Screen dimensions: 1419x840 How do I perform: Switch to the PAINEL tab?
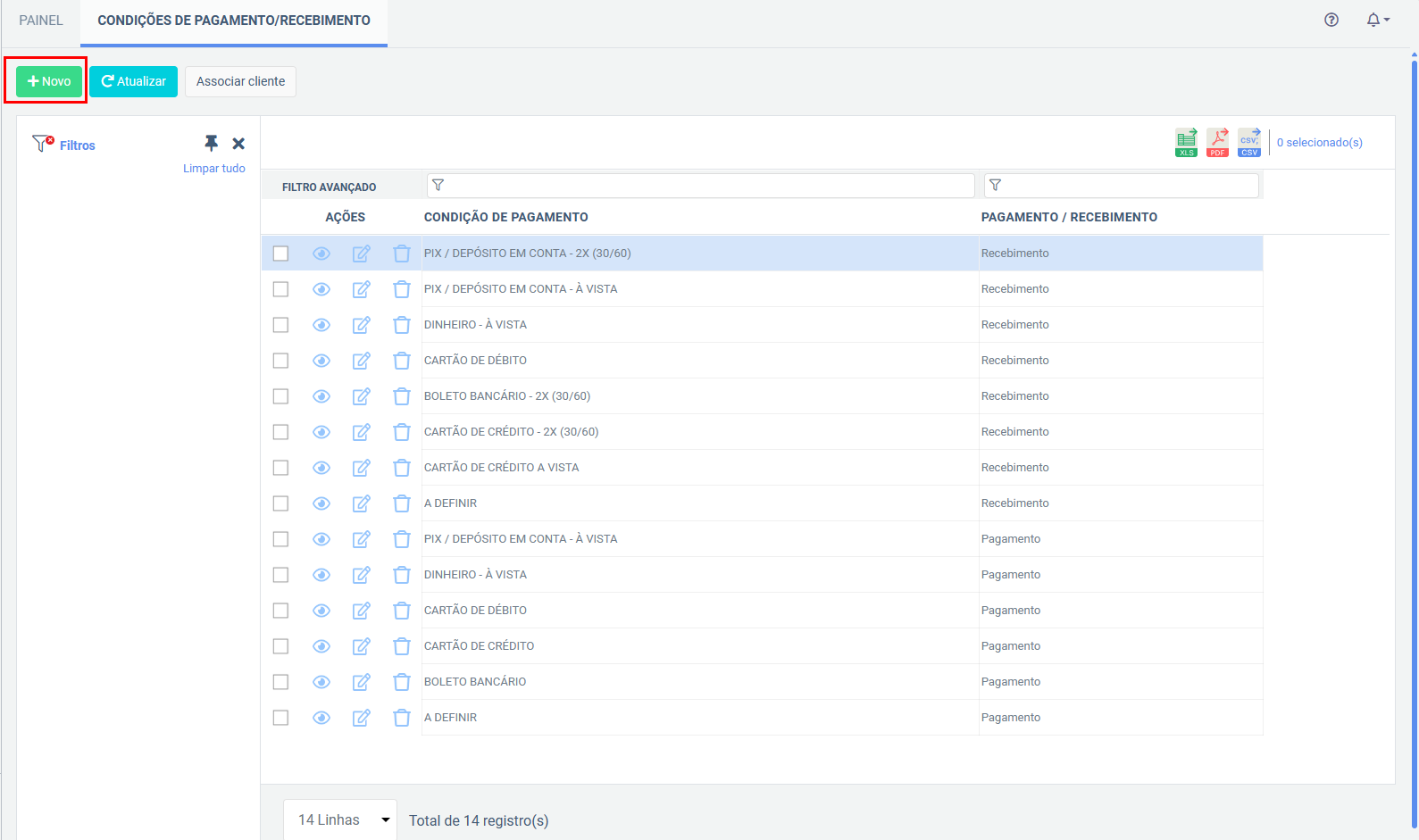coord(41,21)
